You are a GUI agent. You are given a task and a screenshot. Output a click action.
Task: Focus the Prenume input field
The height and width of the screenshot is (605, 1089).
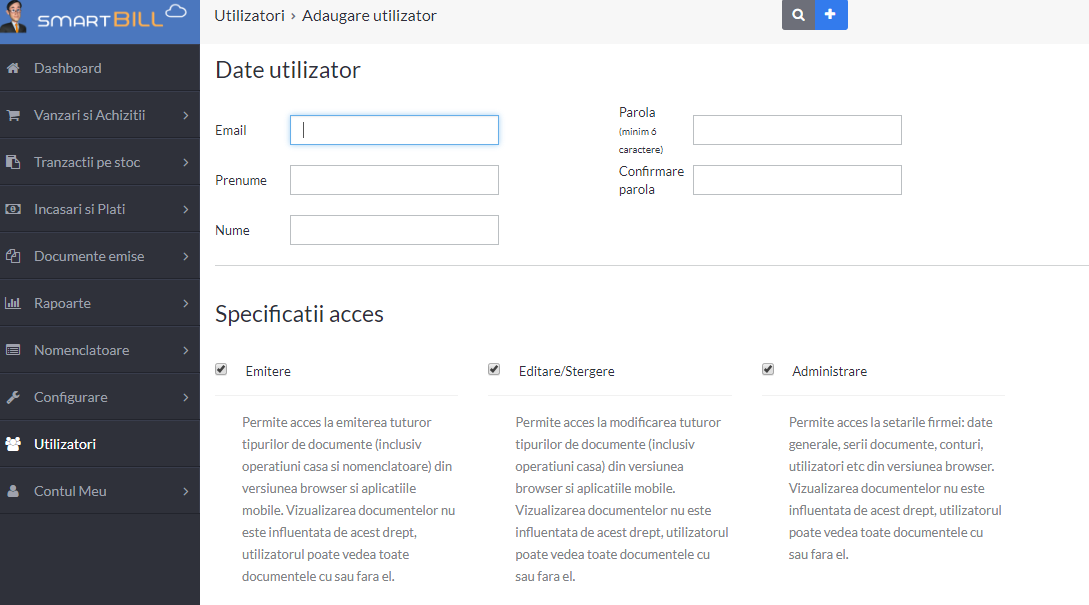[394, 180]
